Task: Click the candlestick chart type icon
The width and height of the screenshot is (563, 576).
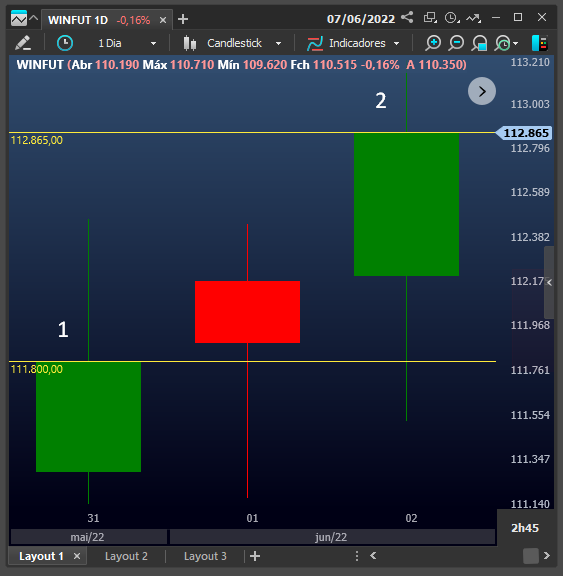Action: click(x=190, y=43)
